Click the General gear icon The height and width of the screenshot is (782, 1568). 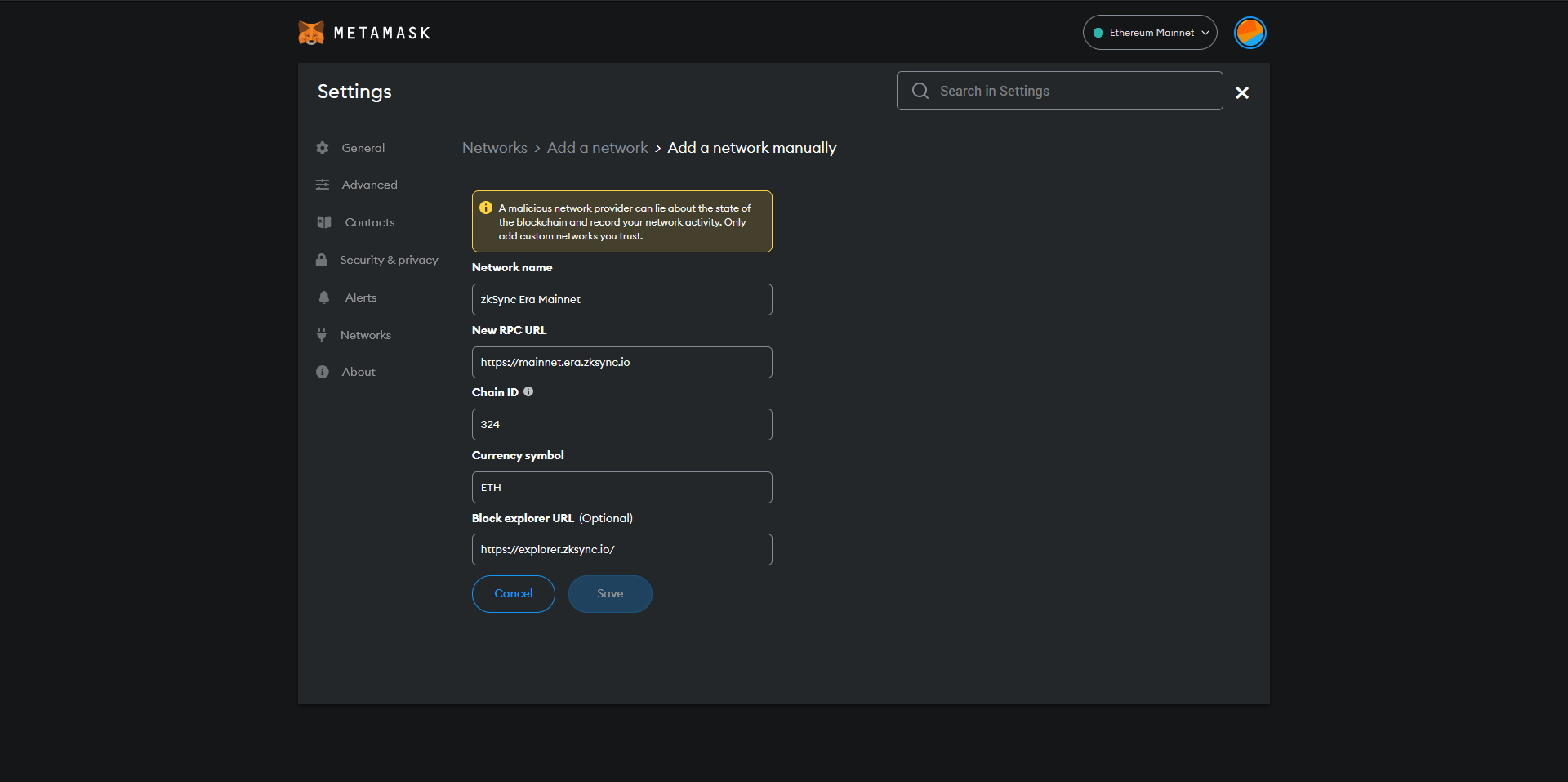(323, 148)
